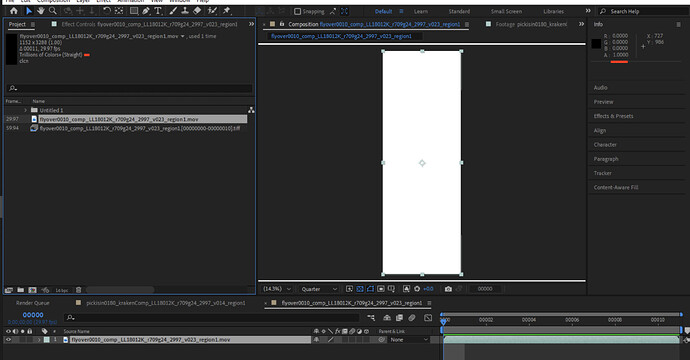Open the Quarter resolution dropdown
Viewport: 690px width, 360px height.
coord(319,289)
